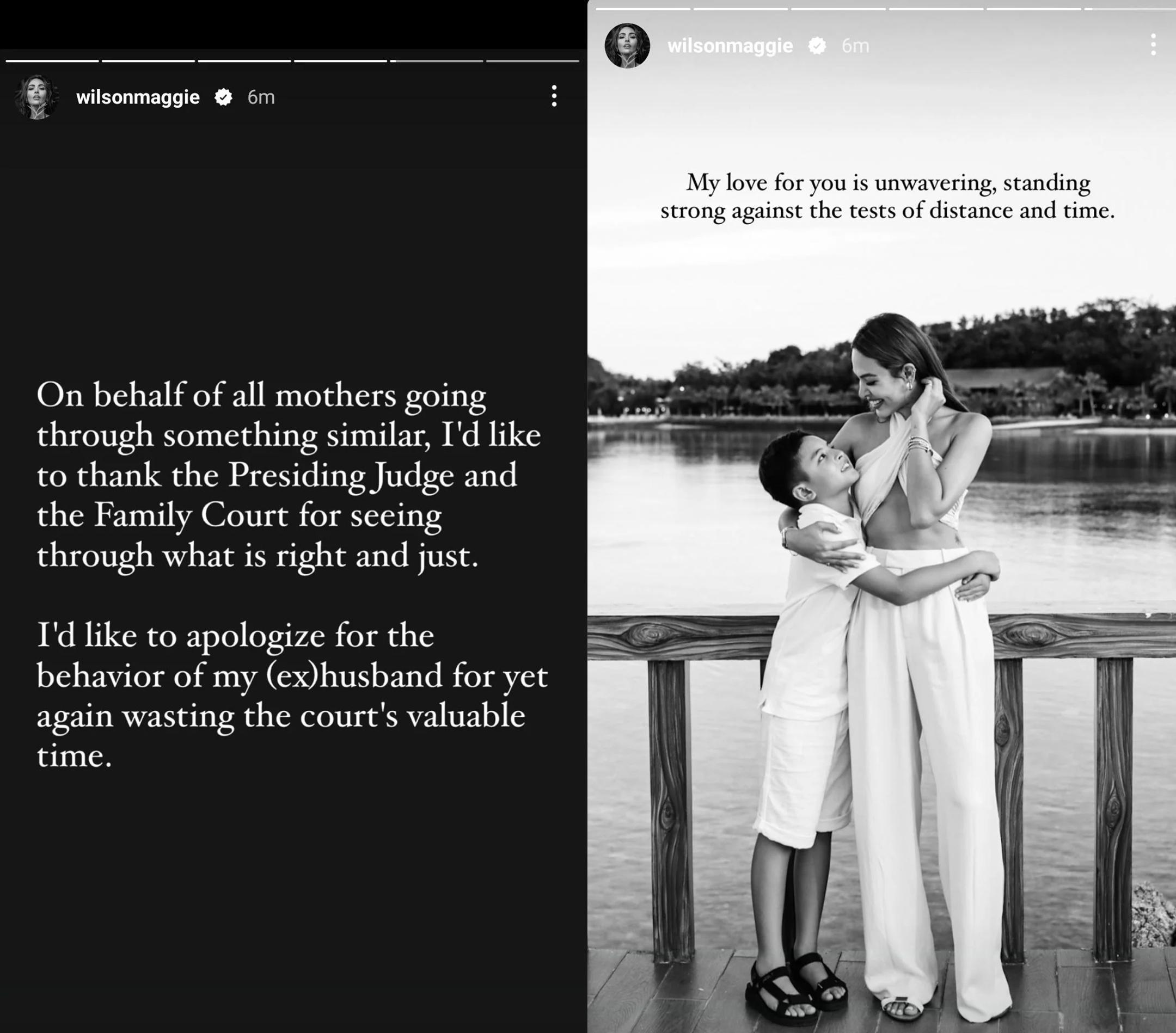Jump to first segment of the right story's progress bar
The image size is (1176, 1033).
pyautogui.click(x=642, y=9)
